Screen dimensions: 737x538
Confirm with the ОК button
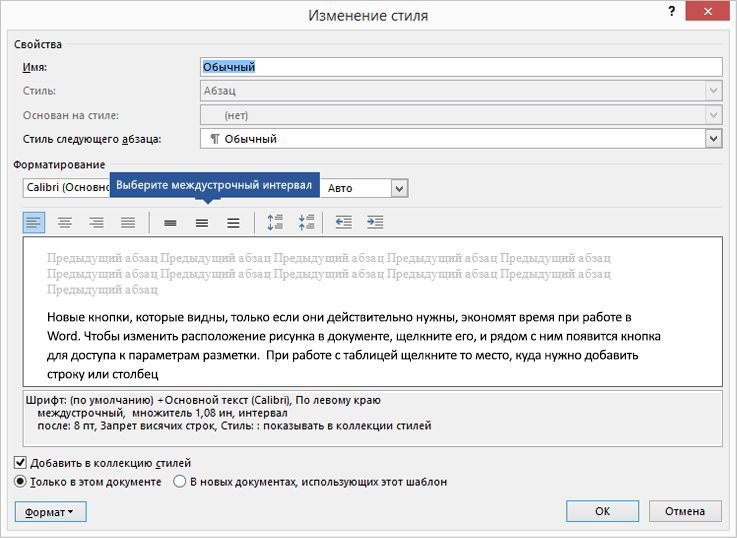pyautogui.click(x=603, y=511)
